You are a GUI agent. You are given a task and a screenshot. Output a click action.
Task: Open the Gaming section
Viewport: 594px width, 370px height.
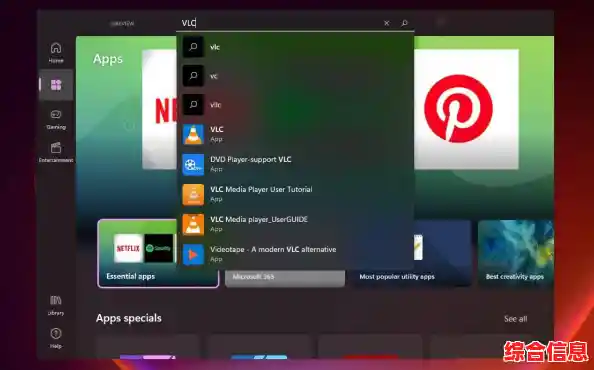tap(56, 119)
